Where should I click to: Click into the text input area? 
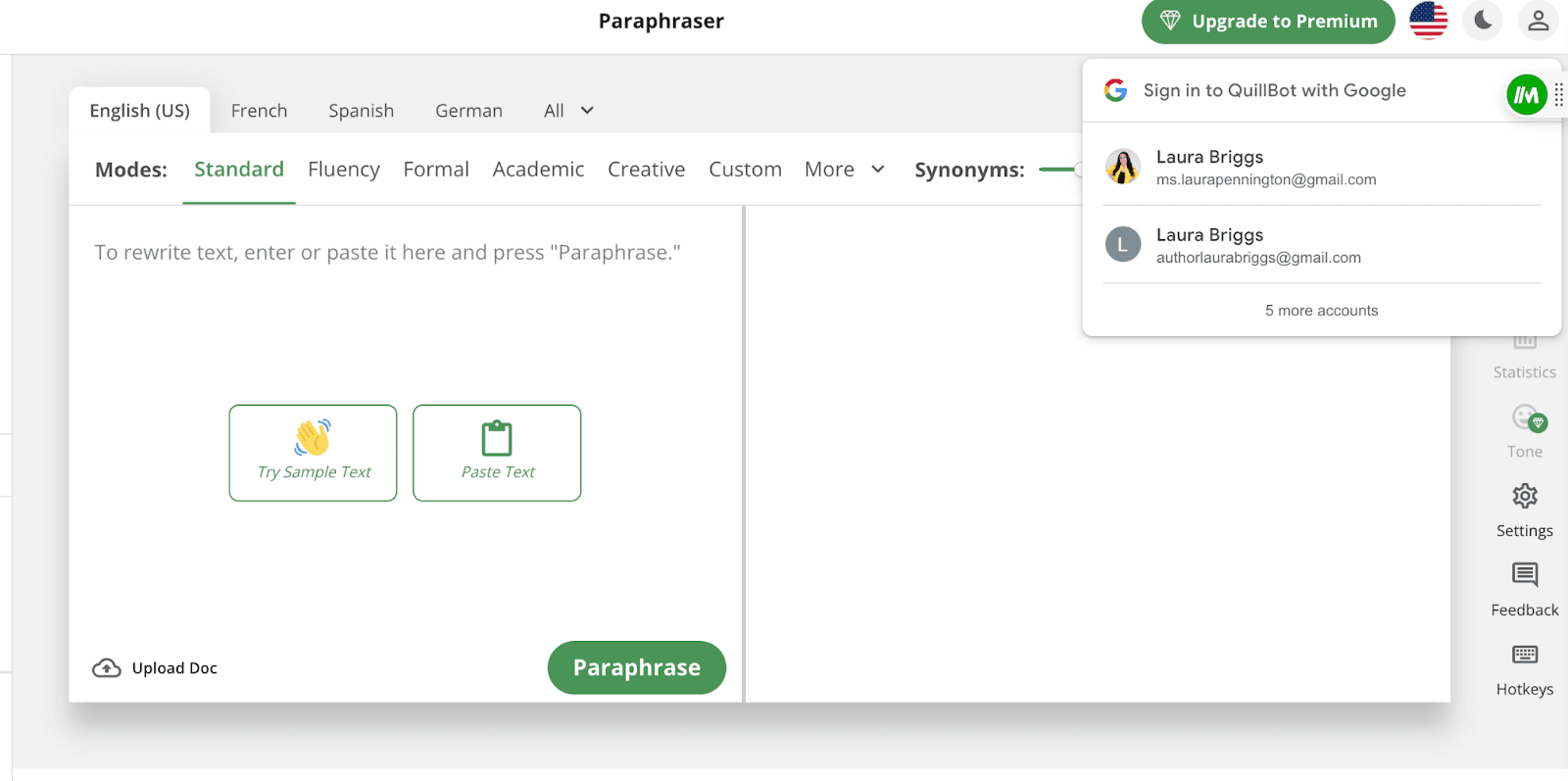[x=406, y=253]
